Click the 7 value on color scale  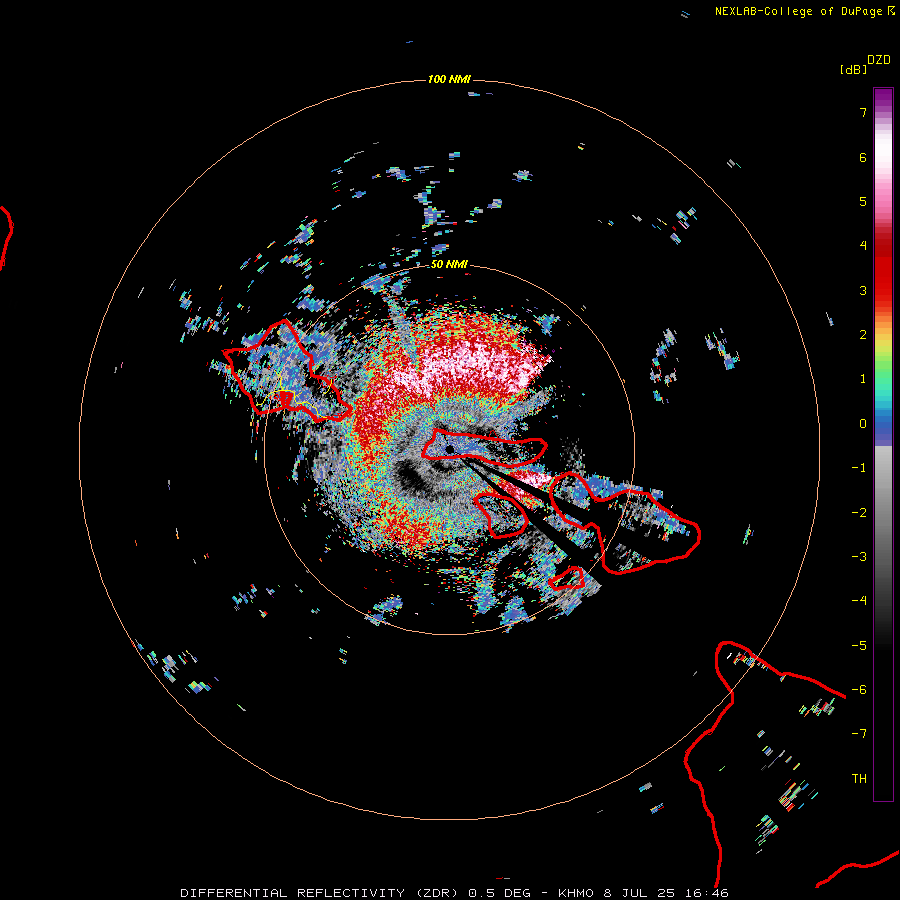pos(863,112)
